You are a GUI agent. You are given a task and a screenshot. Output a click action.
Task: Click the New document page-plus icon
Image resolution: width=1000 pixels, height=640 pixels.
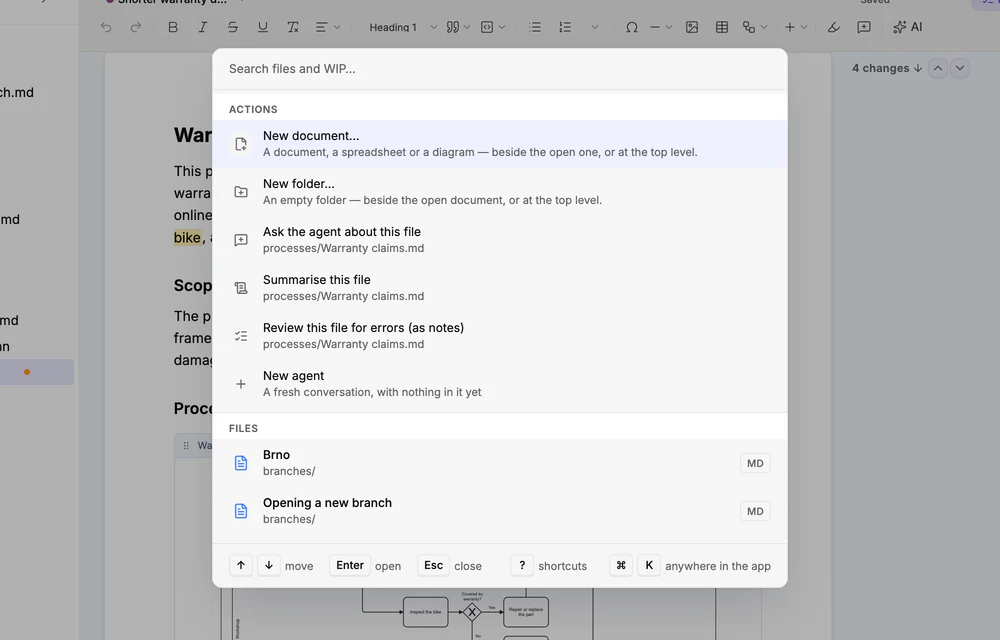(240, 144)
